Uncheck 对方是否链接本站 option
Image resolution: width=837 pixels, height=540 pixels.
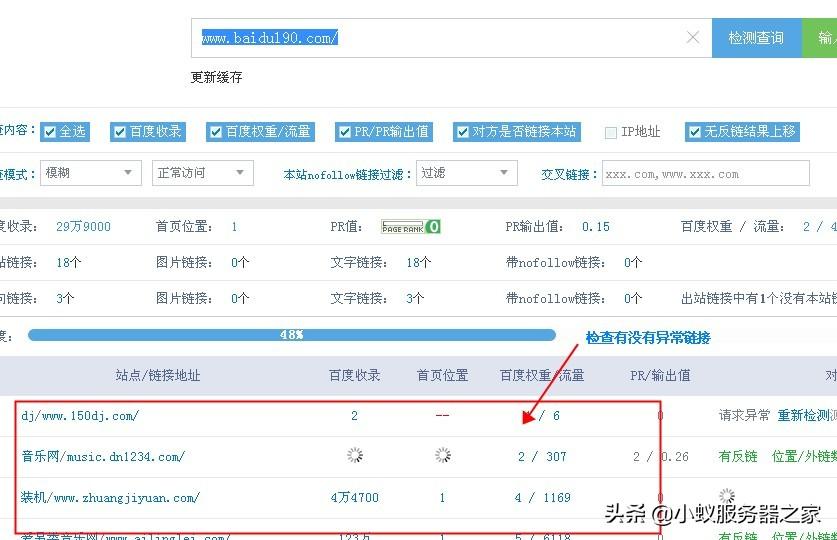(462, 132)
